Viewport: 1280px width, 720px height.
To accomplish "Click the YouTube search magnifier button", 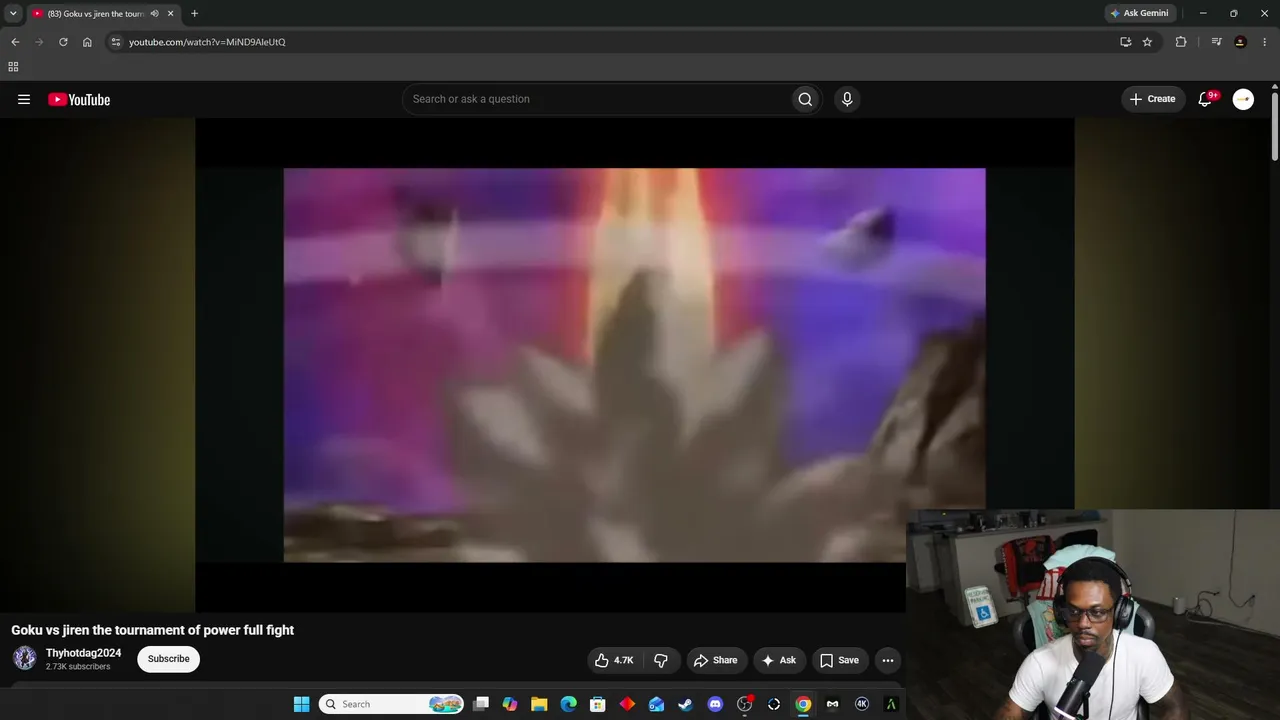I will point(805,99).
